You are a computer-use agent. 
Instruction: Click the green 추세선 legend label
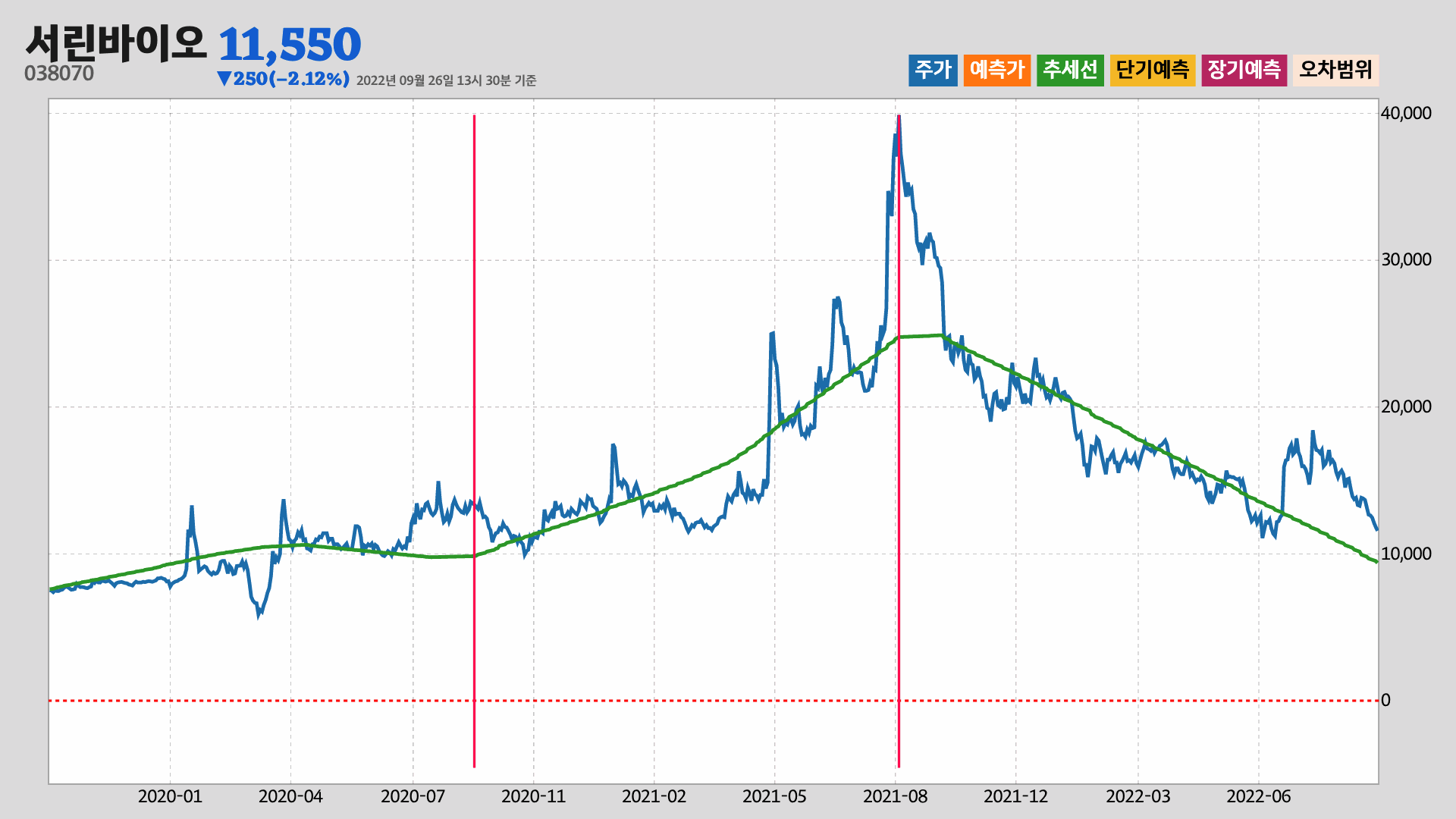[1070, 71]
